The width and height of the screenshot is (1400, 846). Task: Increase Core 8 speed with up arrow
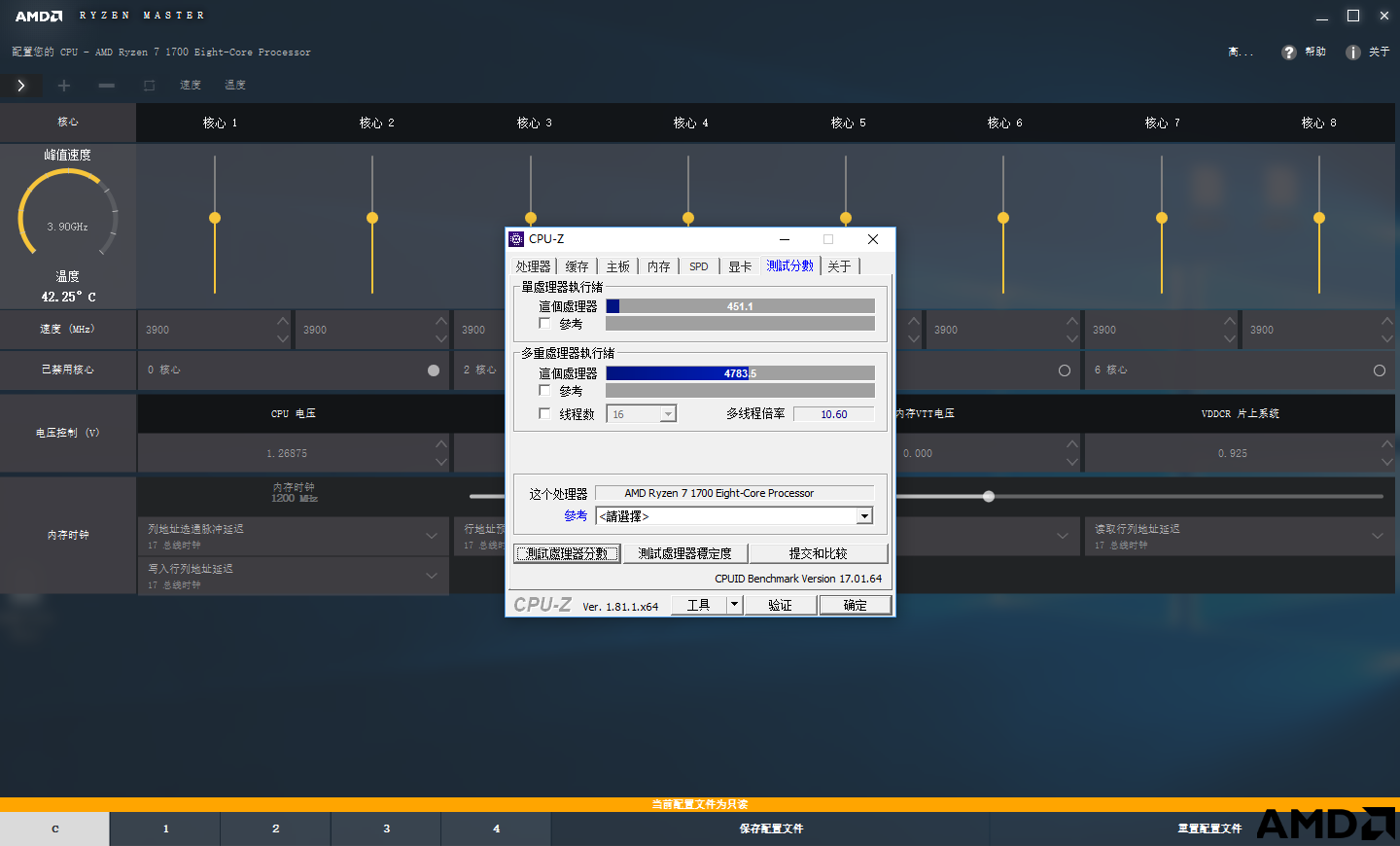point(1387,321)
